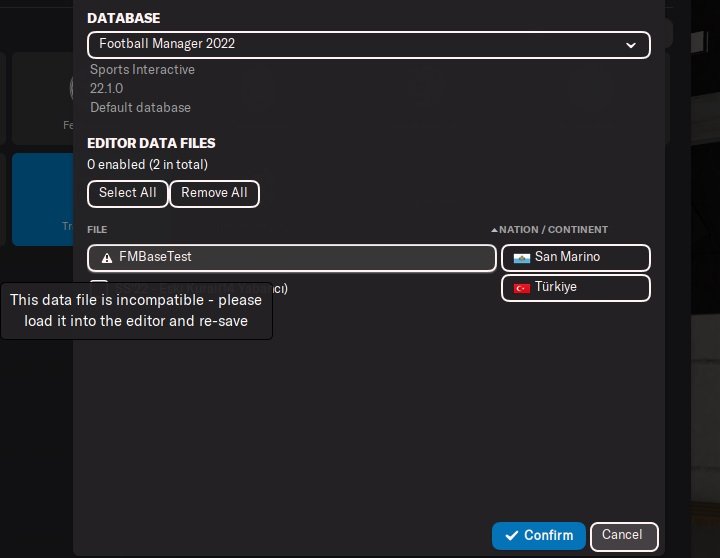Click the '0 enabled (2 in total)' text

click(x=147, y=164)
